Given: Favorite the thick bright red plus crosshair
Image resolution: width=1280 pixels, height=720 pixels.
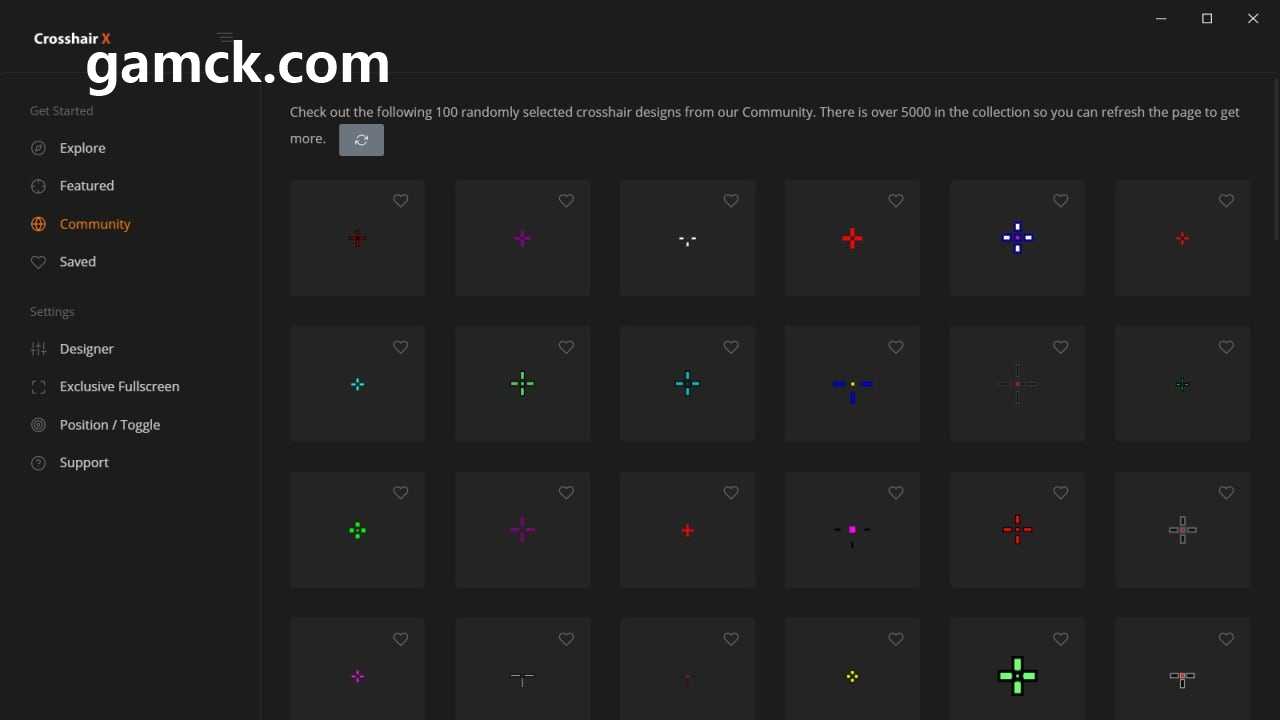Looking at the screenshot, I should [896, 201].
